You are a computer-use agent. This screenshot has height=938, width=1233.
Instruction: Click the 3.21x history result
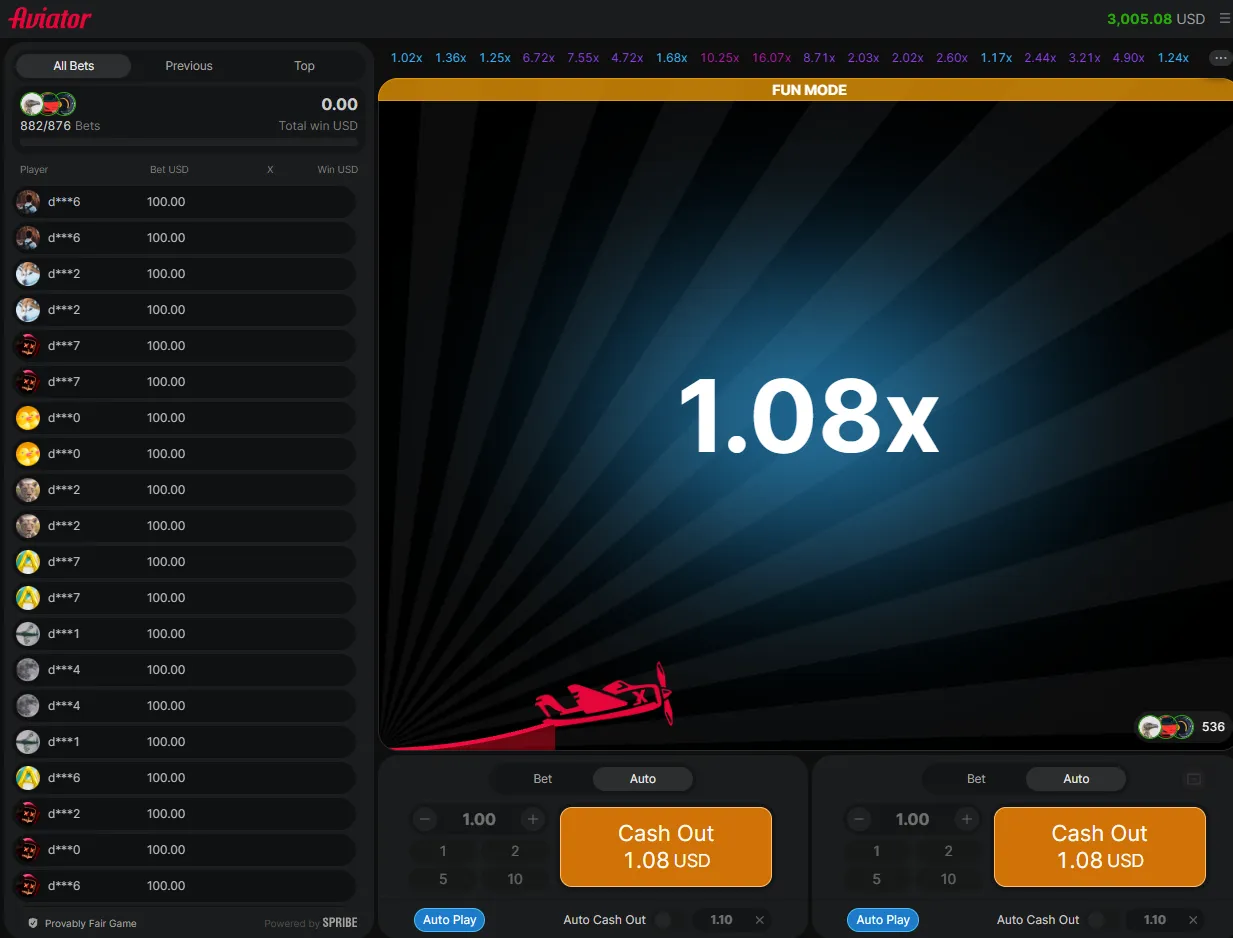tap(1084, 58)
